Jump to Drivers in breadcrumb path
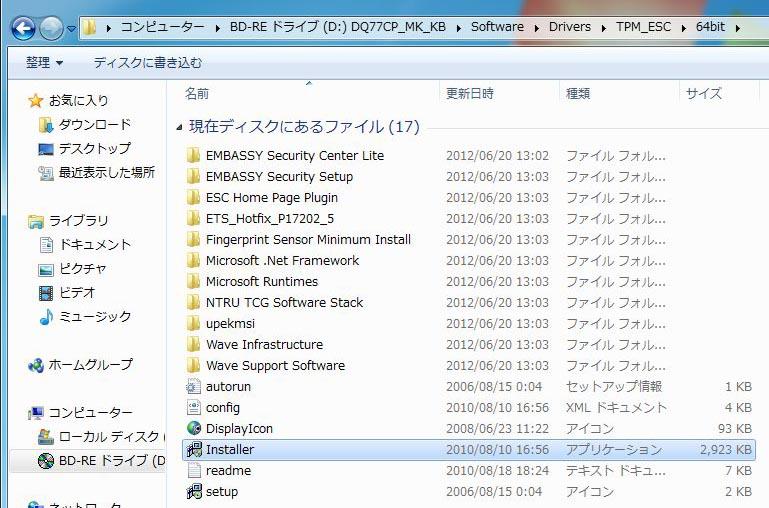This screenshot has height=508, width=769. 569,27
